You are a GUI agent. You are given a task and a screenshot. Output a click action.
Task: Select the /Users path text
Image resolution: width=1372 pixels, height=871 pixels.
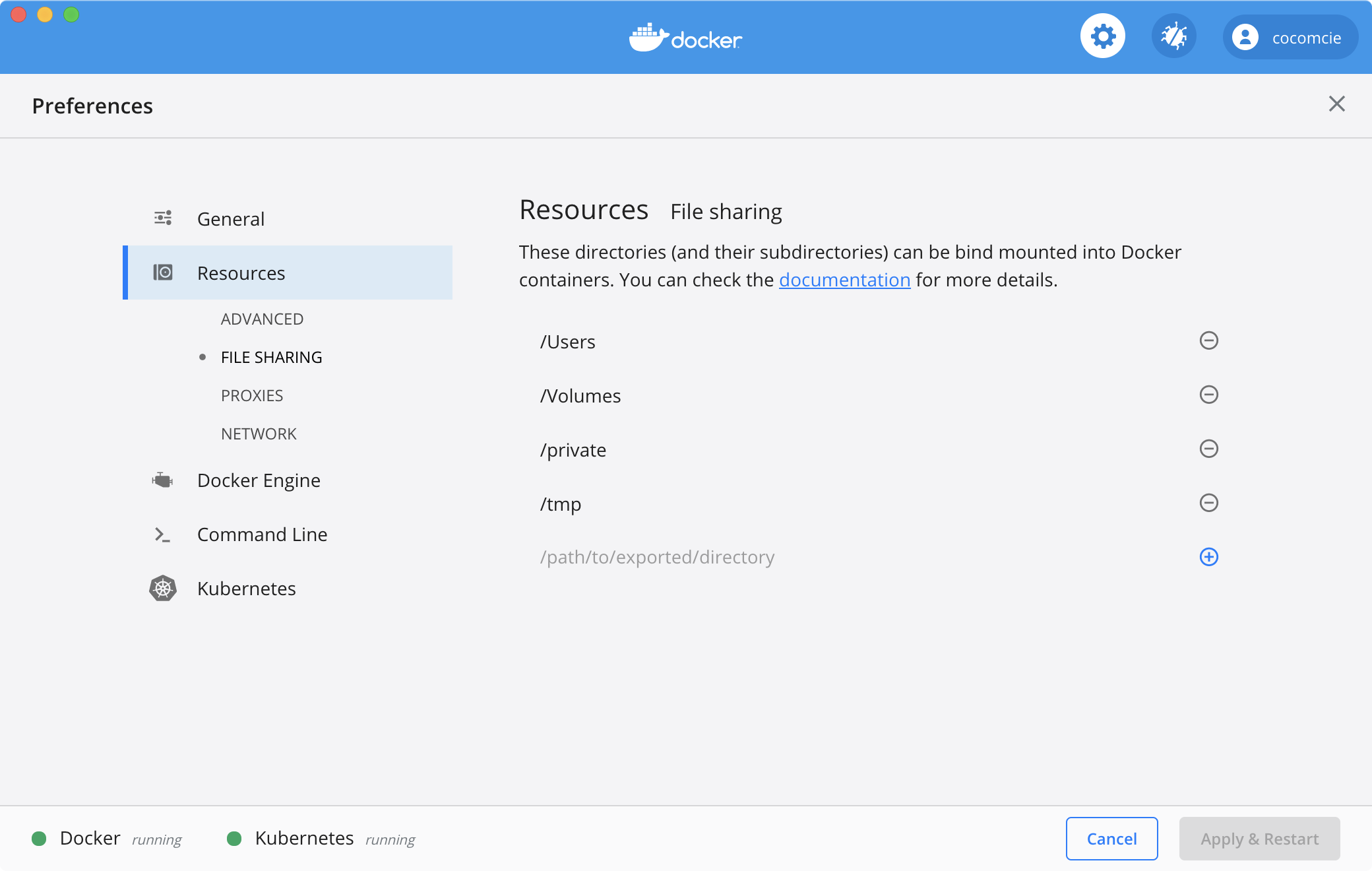coord(567,342)
